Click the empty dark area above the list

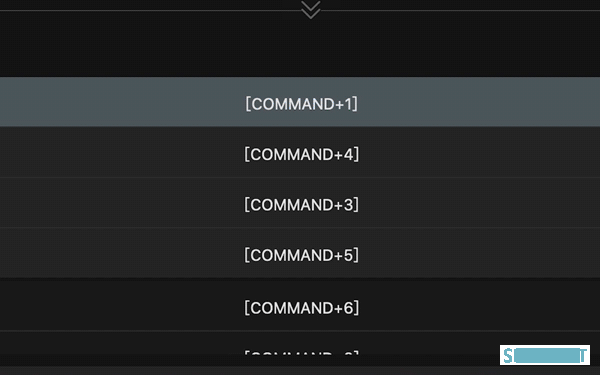click(x=300, y=46)
